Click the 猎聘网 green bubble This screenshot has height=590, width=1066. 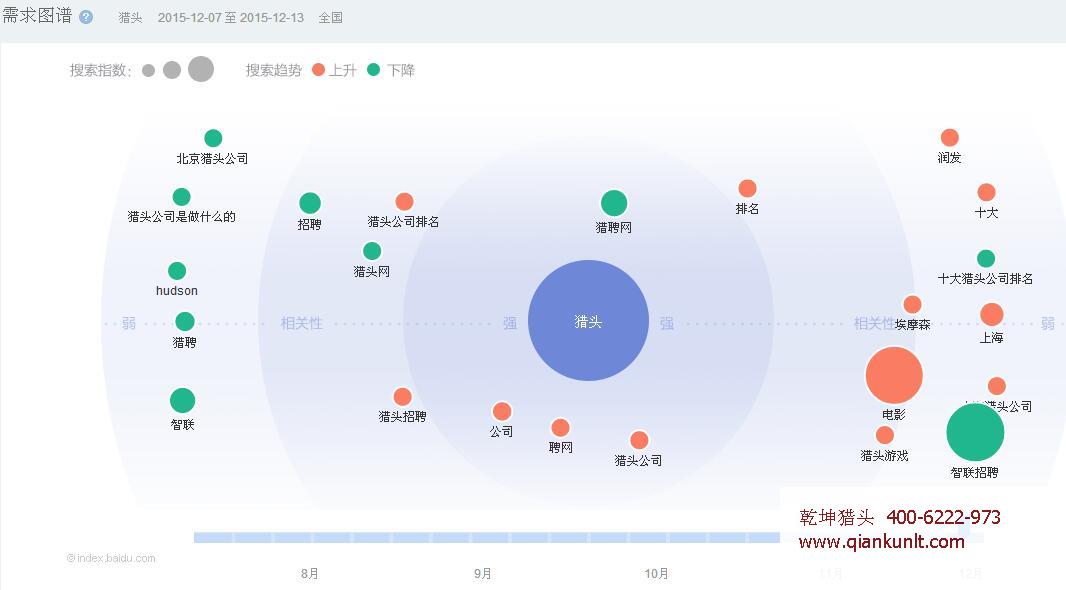click(x=613, y=204)
